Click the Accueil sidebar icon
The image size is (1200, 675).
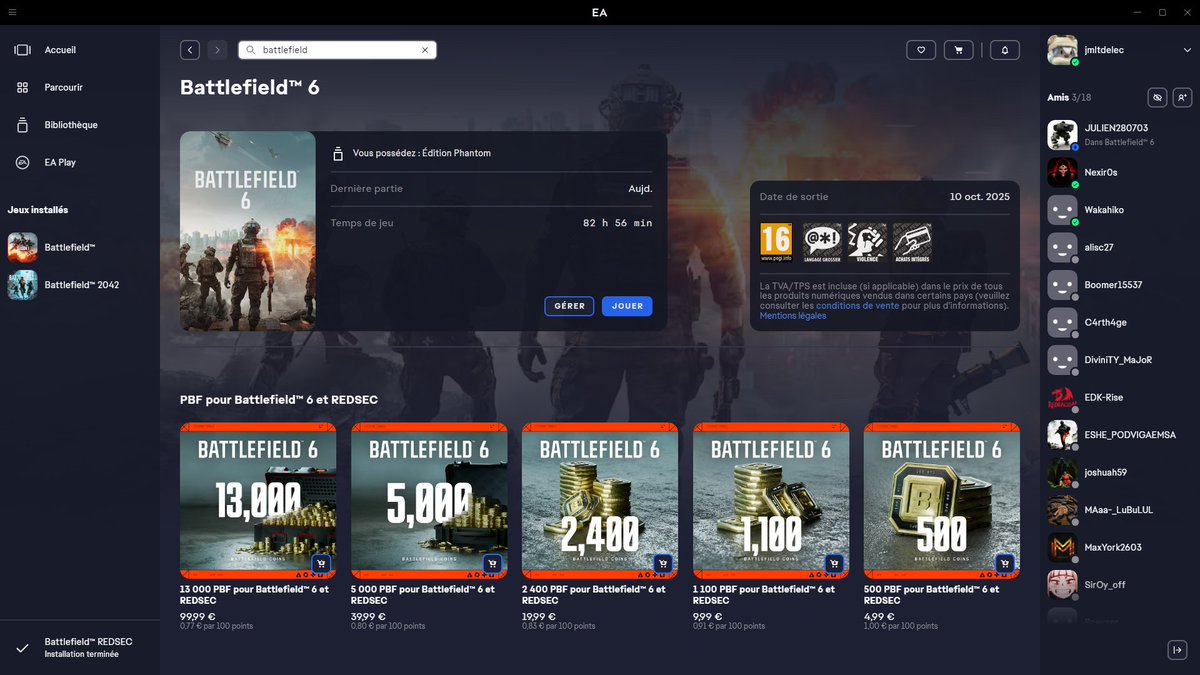pos(22,50)
